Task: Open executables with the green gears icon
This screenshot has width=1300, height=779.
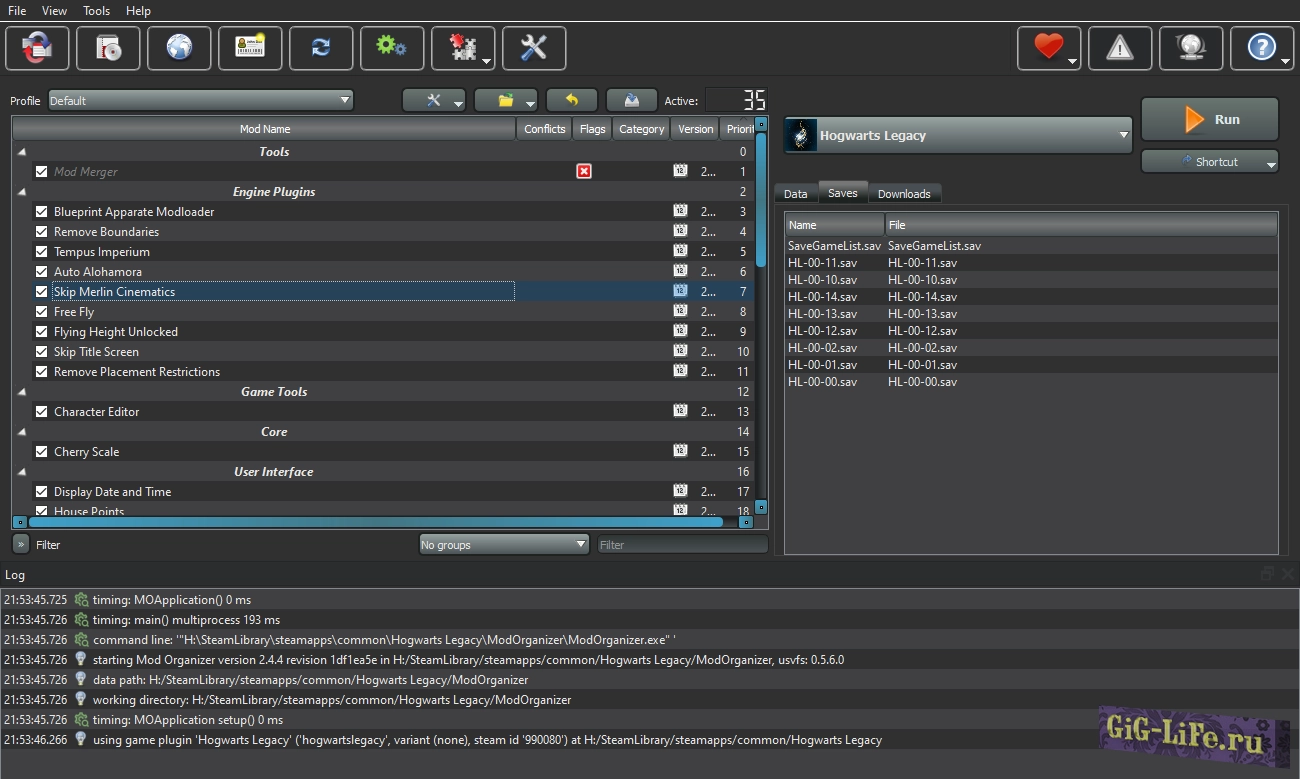Action: 391,48
